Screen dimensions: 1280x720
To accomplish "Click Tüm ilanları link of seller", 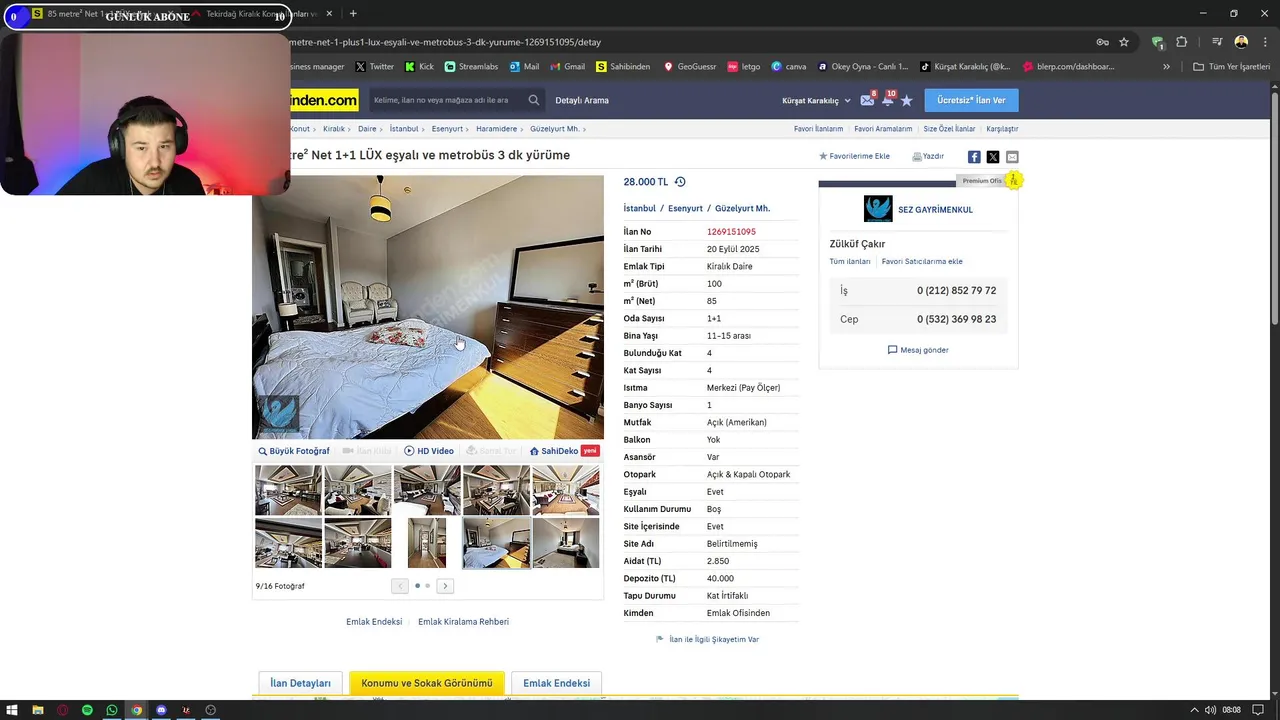I will click(850, 262).
